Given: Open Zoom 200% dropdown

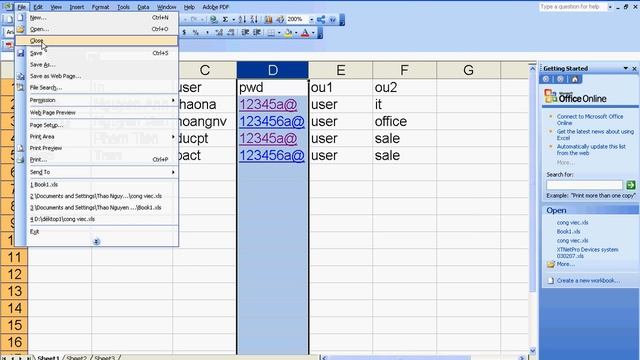Looking at the screenshot, I should click(311, 19).
